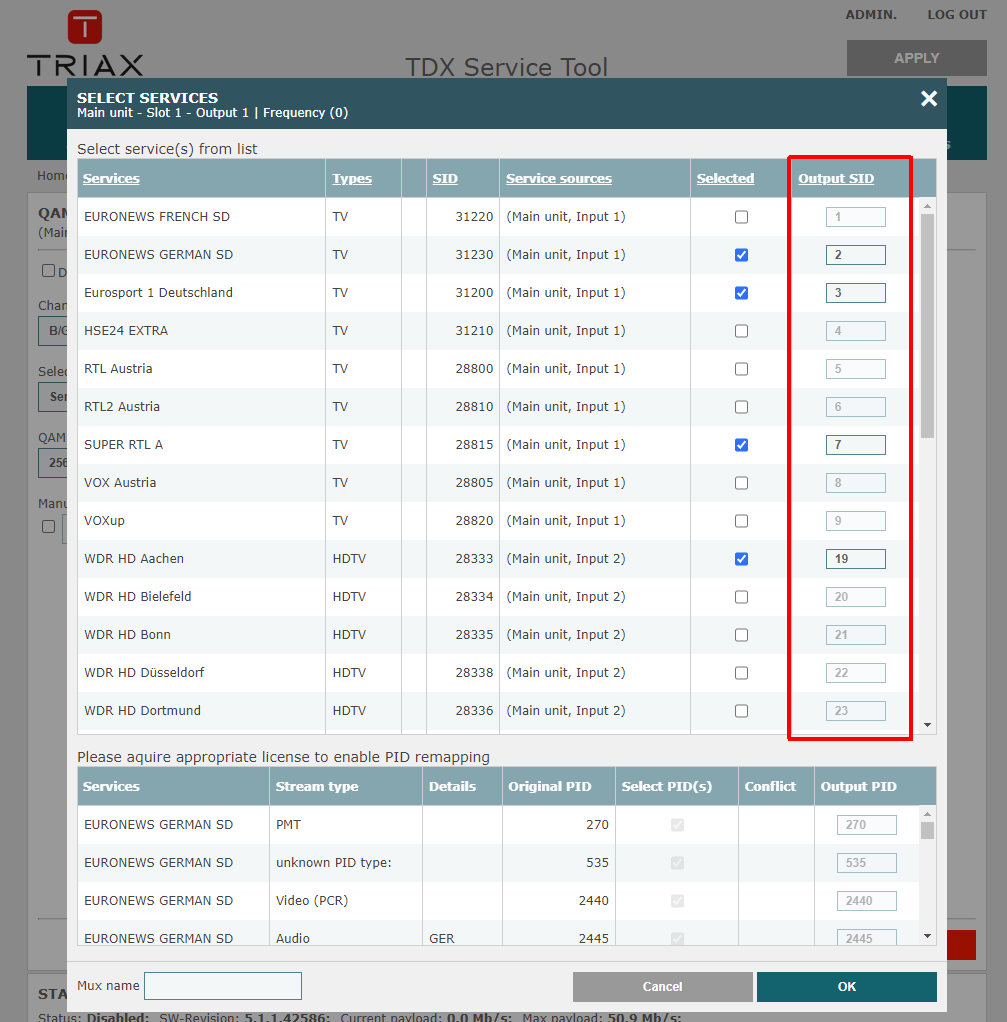
Task: Click the Cancel button
Action: [662, 987]
